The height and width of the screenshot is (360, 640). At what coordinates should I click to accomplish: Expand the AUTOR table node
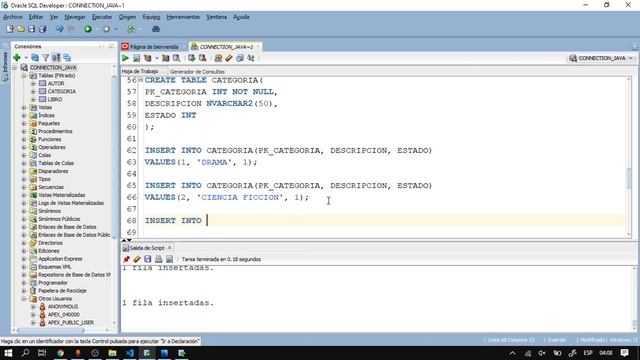pos(33,83)
